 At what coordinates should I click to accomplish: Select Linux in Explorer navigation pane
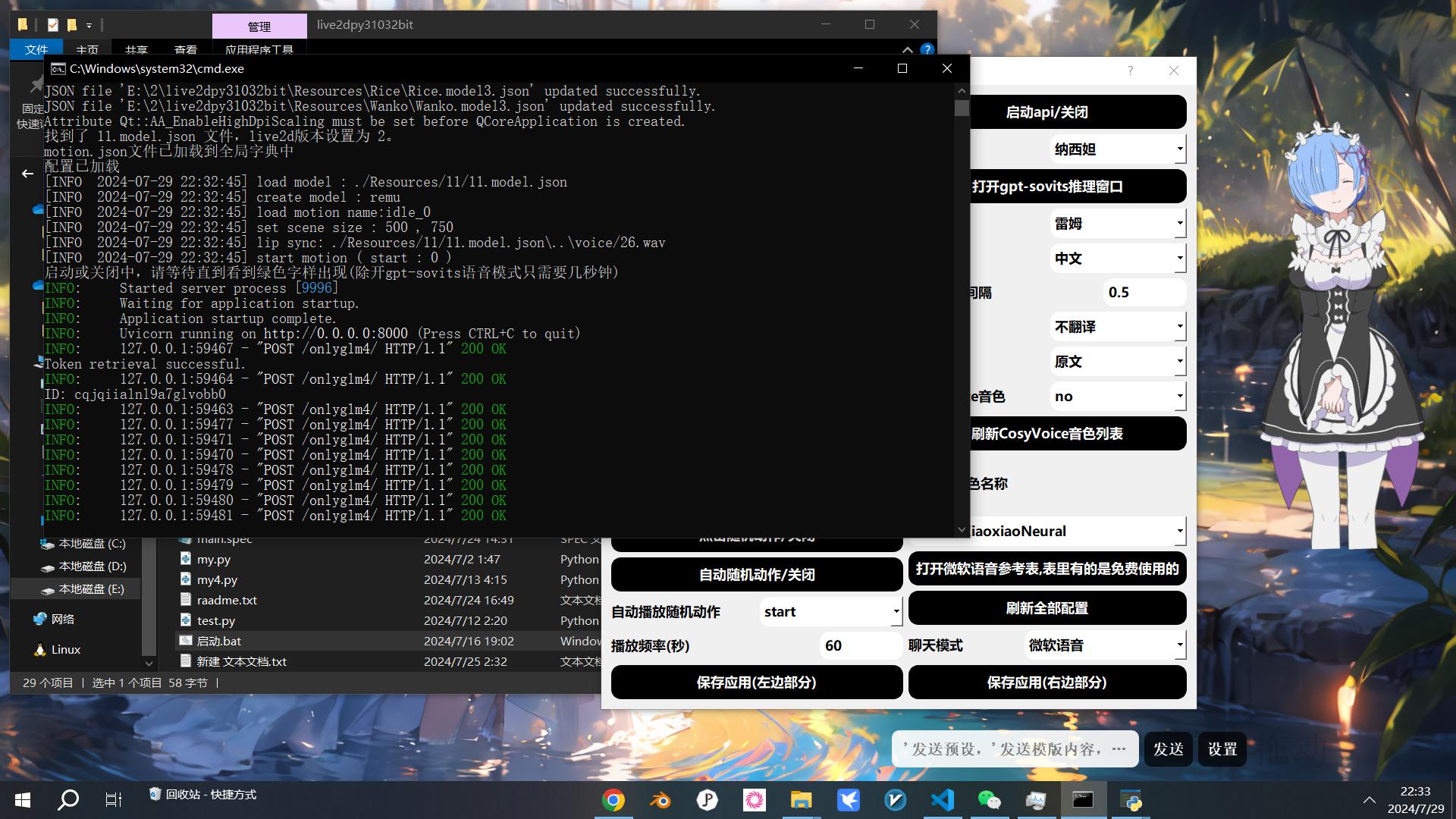tap(58, 650)
